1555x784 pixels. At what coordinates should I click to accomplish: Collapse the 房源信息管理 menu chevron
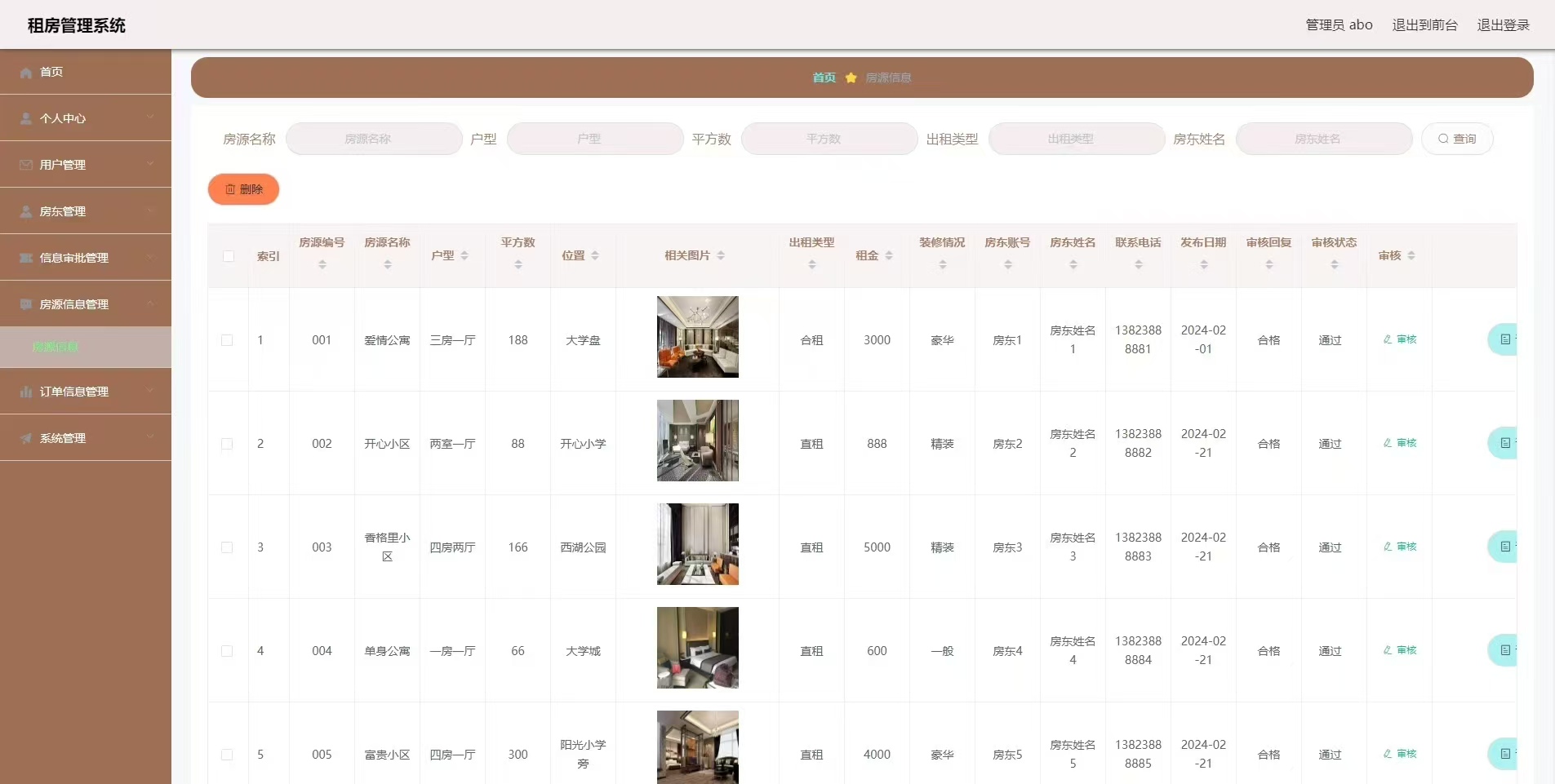[x=150, y=303]
